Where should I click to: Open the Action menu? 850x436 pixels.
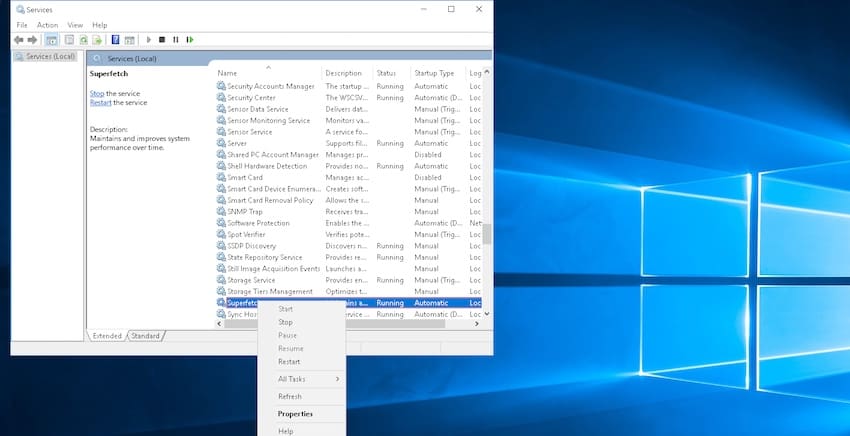tap(47, 25)
